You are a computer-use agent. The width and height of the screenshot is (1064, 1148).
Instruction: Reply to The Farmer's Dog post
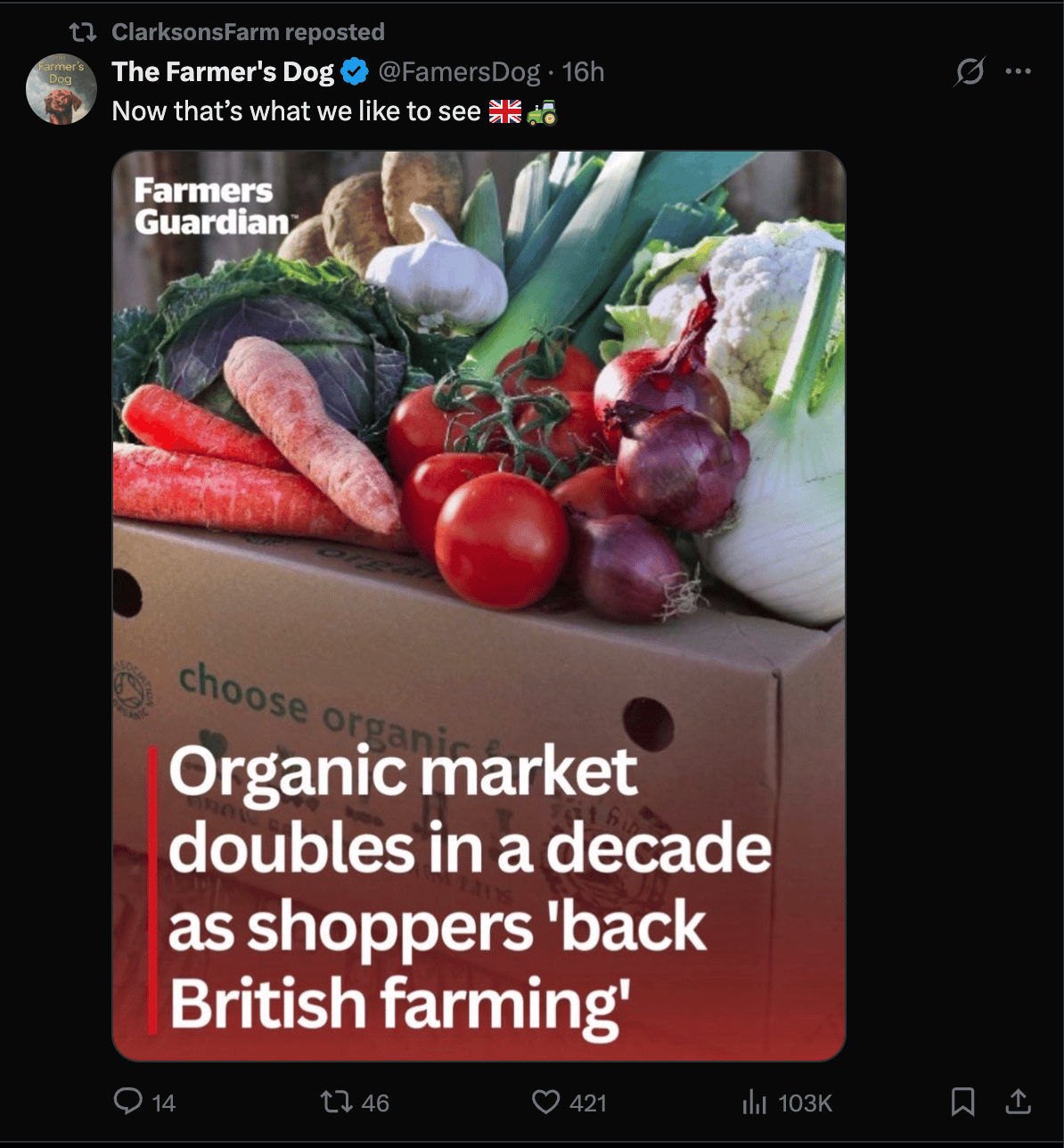(x=128, y=1102)
